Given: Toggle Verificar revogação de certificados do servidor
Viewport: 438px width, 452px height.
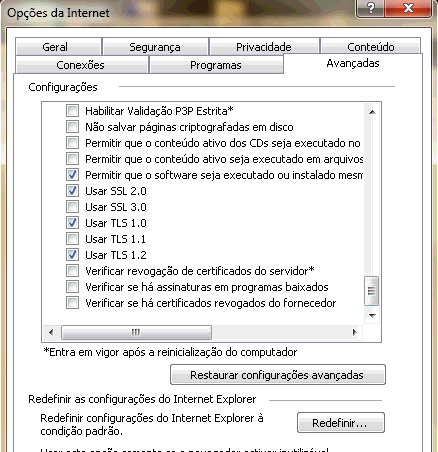Looking at the screenshot, I should [x=72, y=271].
